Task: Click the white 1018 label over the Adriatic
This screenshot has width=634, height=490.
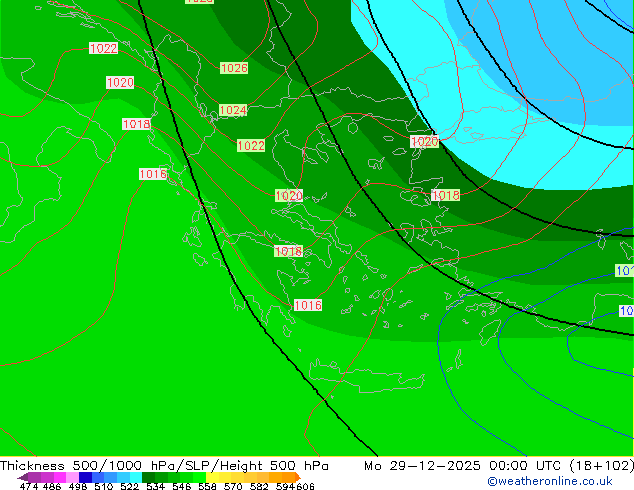Action: [136, 124]
